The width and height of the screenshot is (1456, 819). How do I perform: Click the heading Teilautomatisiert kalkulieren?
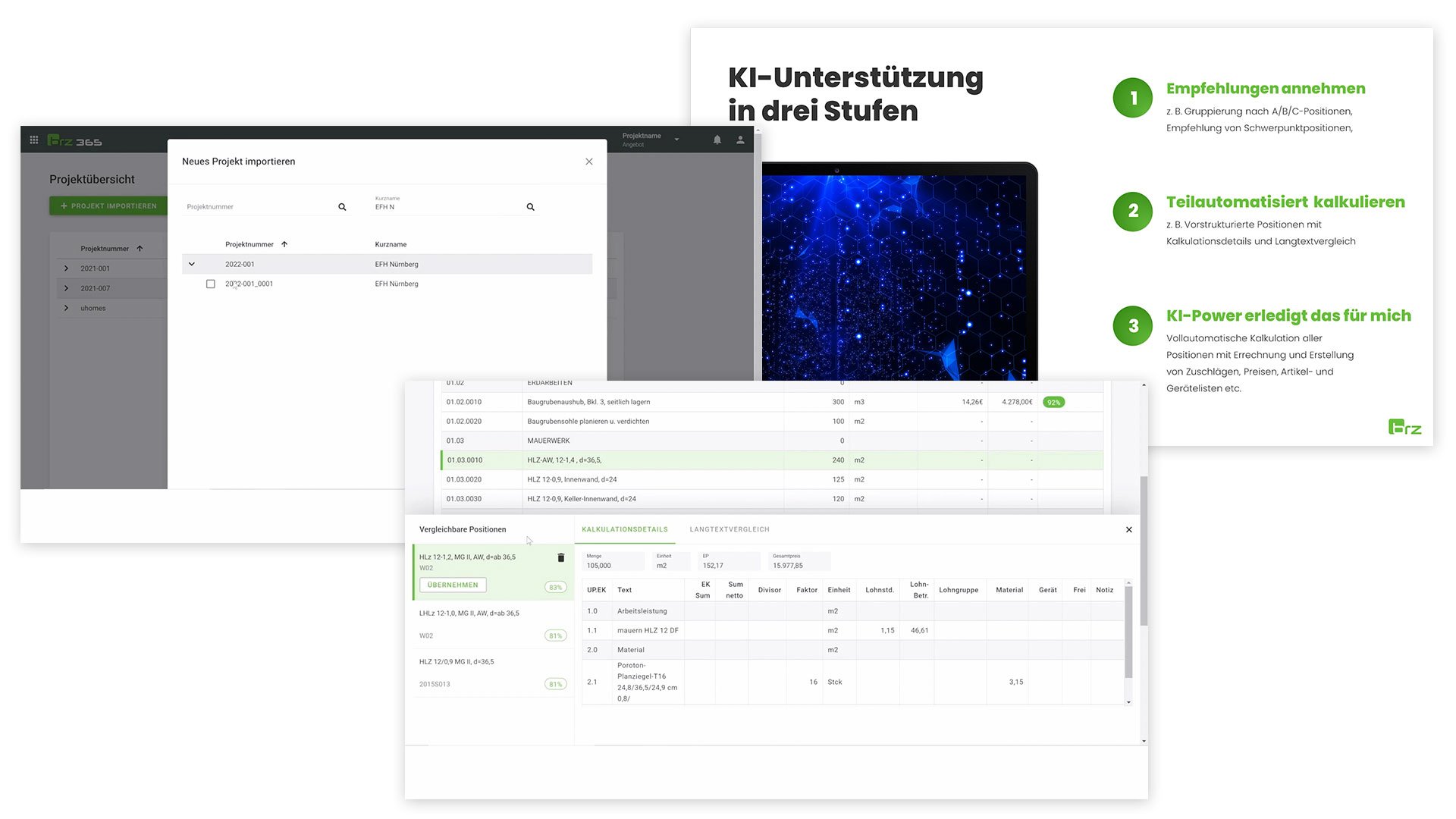1285,202
